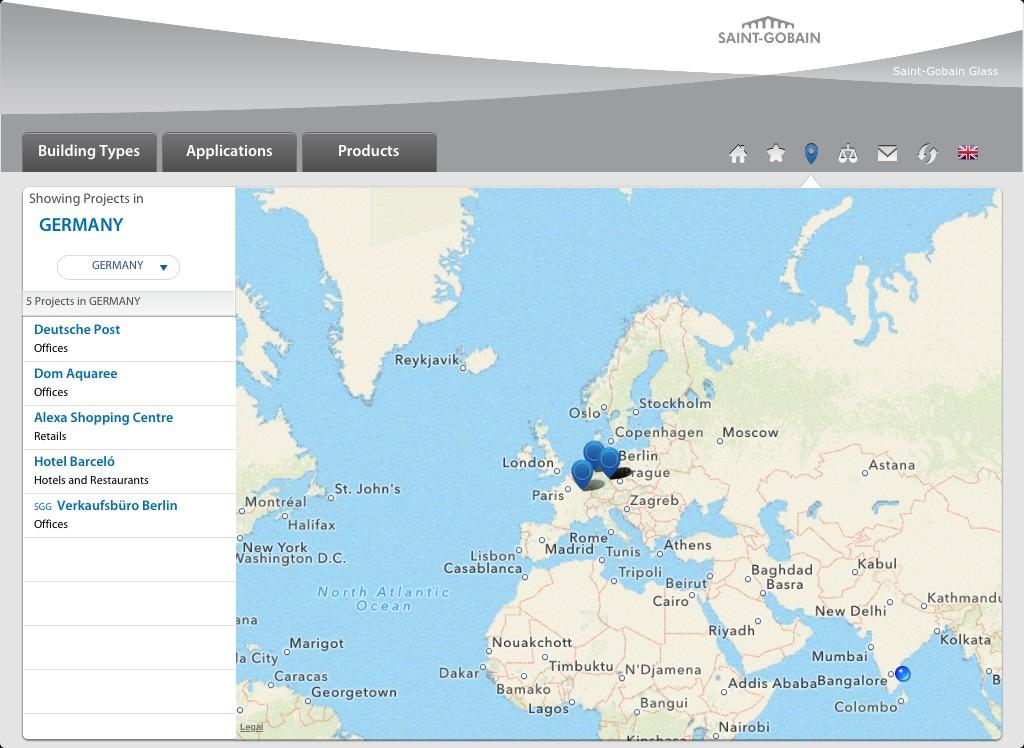Click the Copenhagen label on map
This screenshot has width=1024, height=748.
click(659, 432)
